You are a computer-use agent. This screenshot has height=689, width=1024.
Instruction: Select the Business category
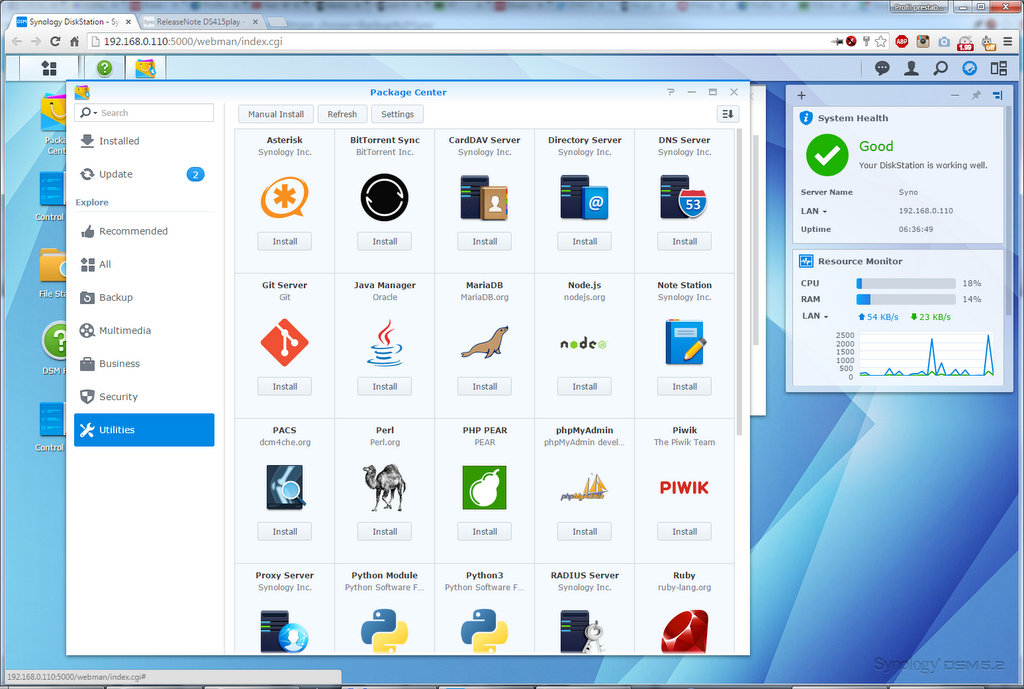(x=144, y=364)
